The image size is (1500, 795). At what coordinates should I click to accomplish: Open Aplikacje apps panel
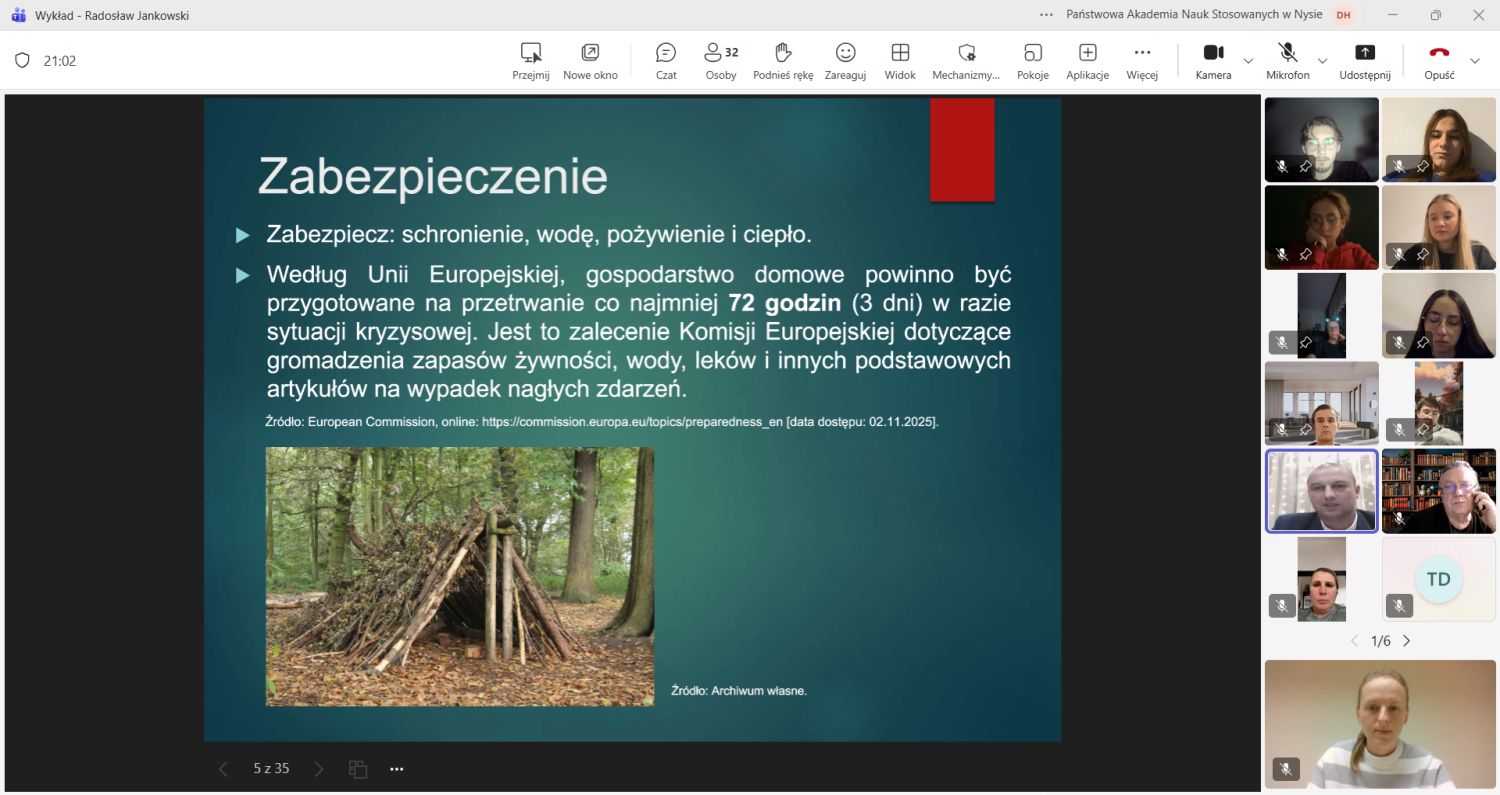pyautogui.click(x=1087, y=60)
